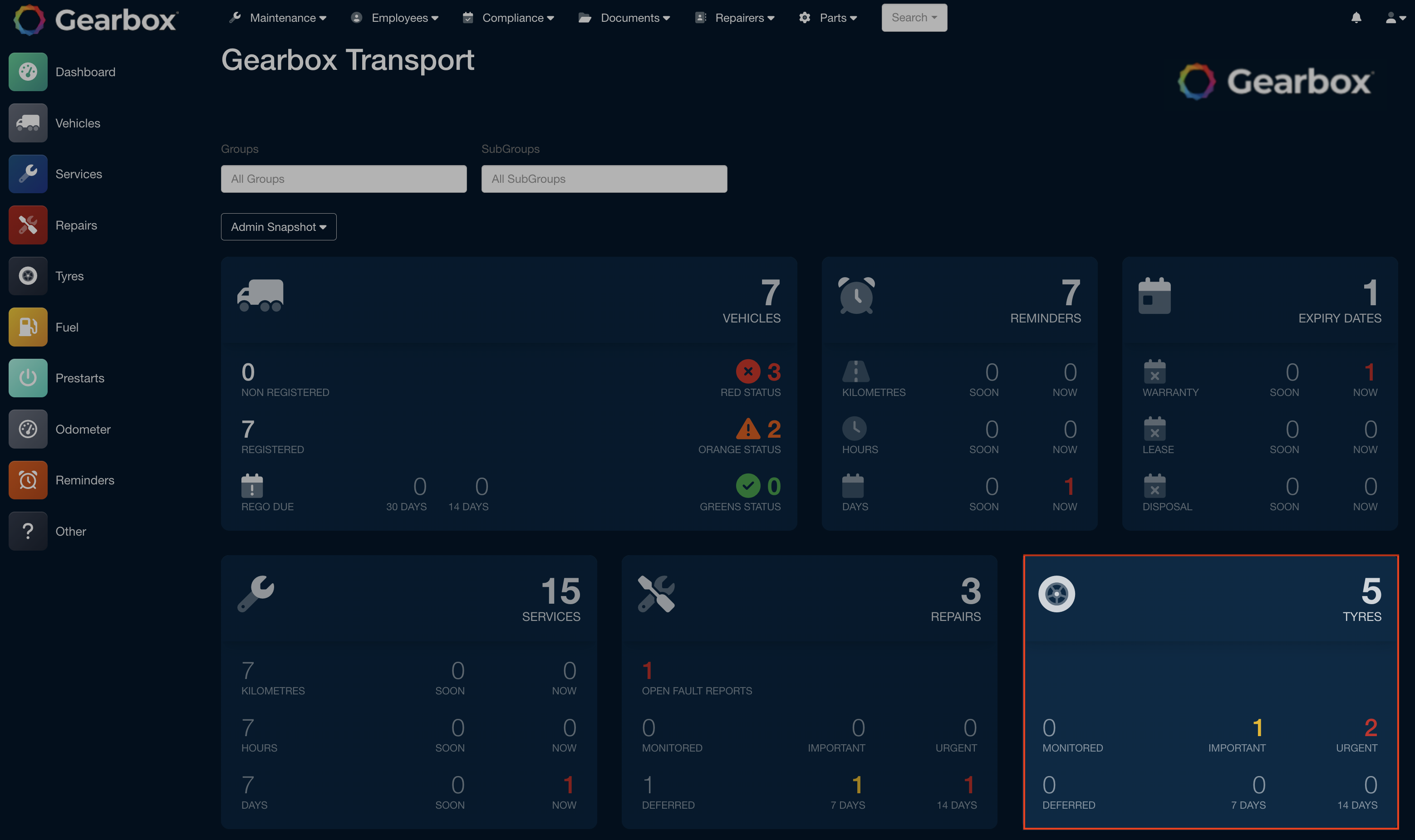This screenshot has width=1415, height=840.
Task: Click the Gearbox logo in top bar
Action: click(x=95, y=20)
